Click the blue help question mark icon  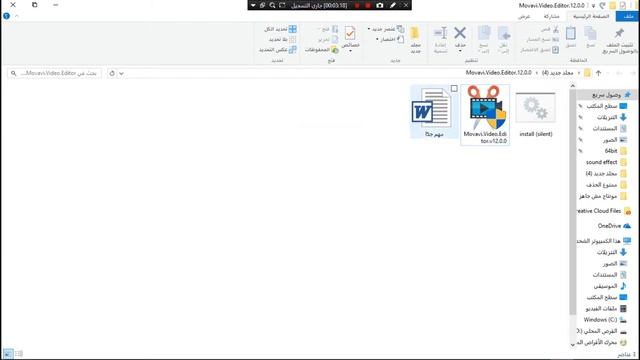click(x=6, y=16)
